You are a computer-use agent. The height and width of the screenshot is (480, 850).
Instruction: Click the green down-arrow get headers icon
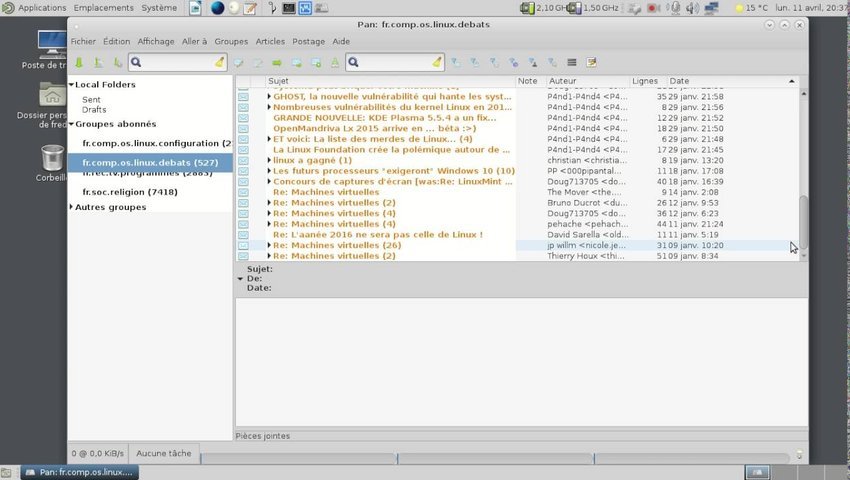(79, 63)
